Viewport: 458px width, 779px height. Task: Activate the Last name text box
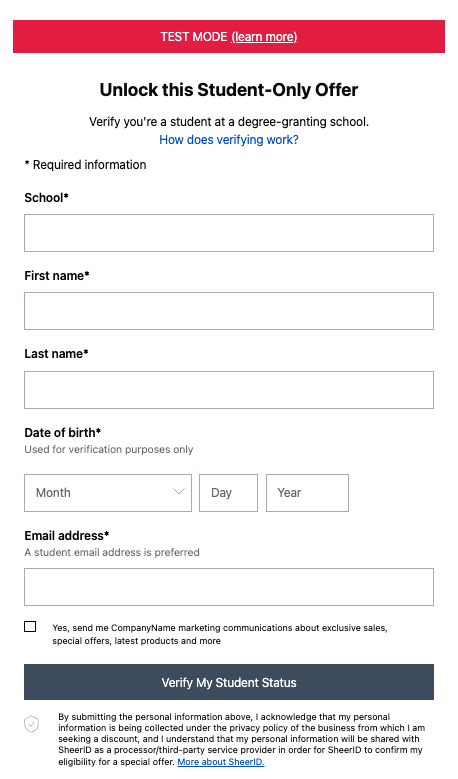coord(229,390)
